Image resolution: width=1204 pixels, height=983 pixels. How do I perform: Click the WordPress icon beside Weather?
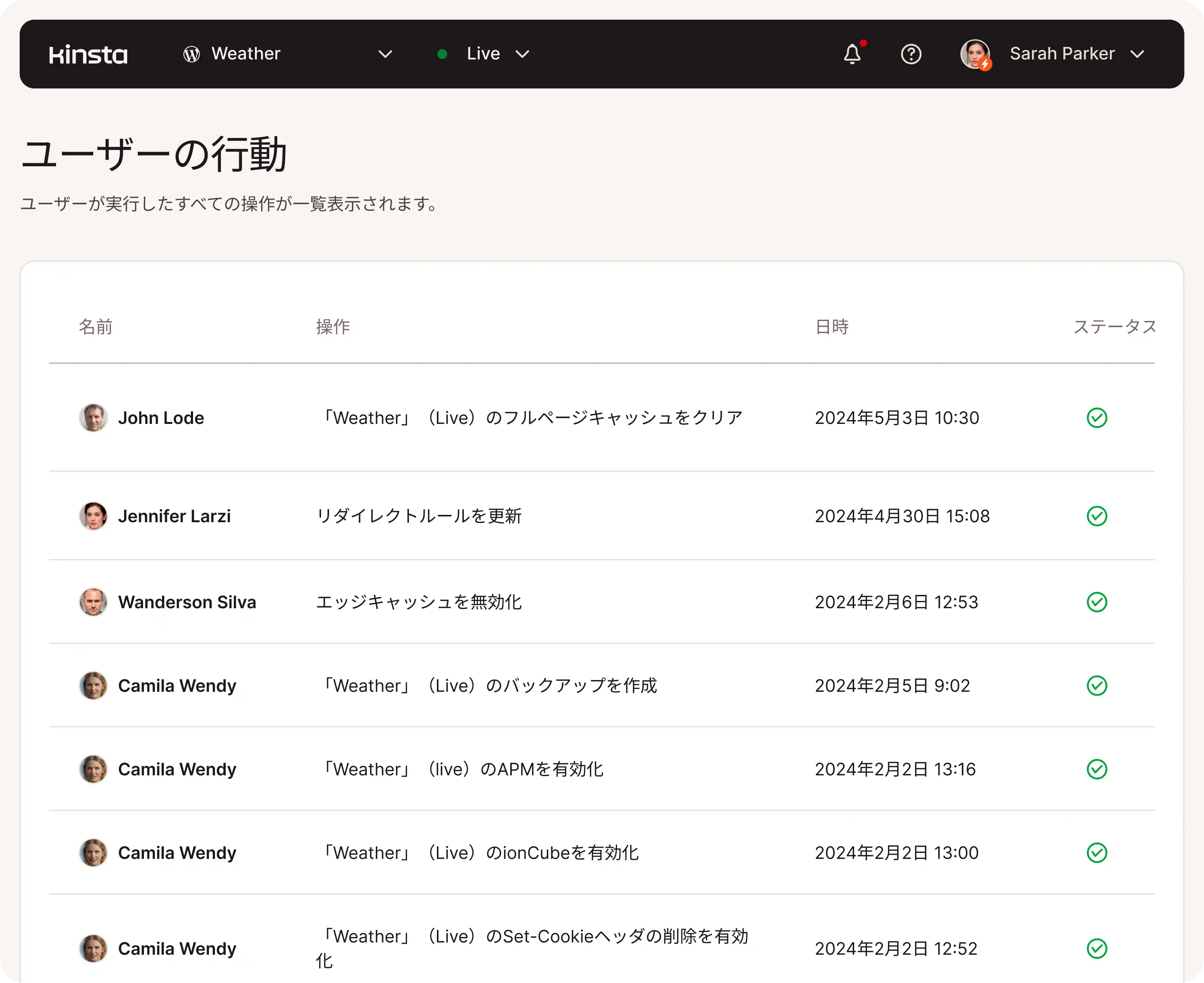pyautogui.click(x=191, y=55)
